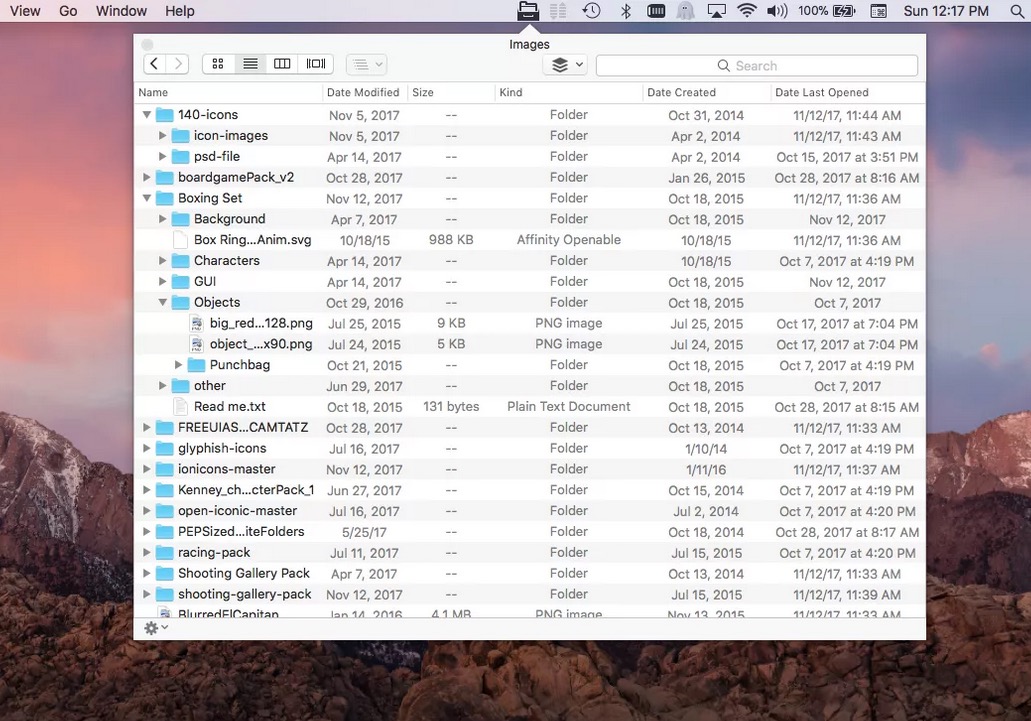Click the volume icon in the menu bar
Image resolution: width=1031 pixels, height=721 pixels.
point(776,11)
